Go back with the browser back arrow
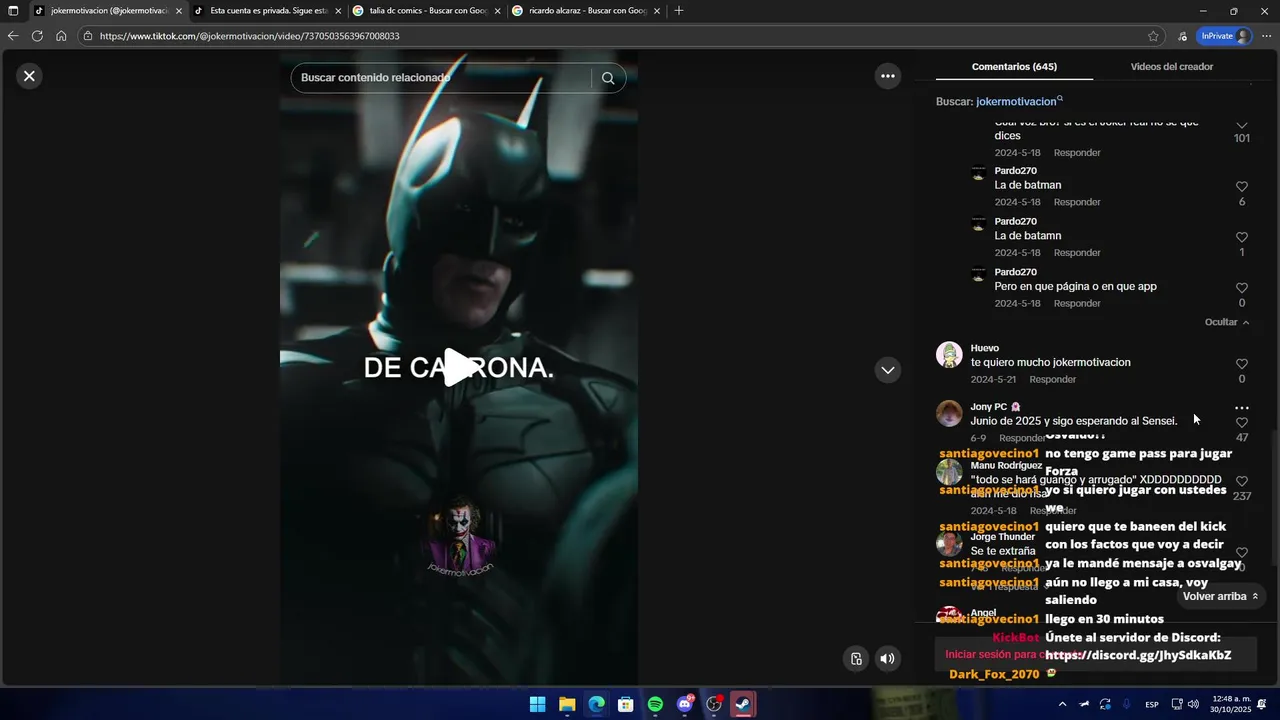This screenshot has height=720, width=1280. click(13, 36)
